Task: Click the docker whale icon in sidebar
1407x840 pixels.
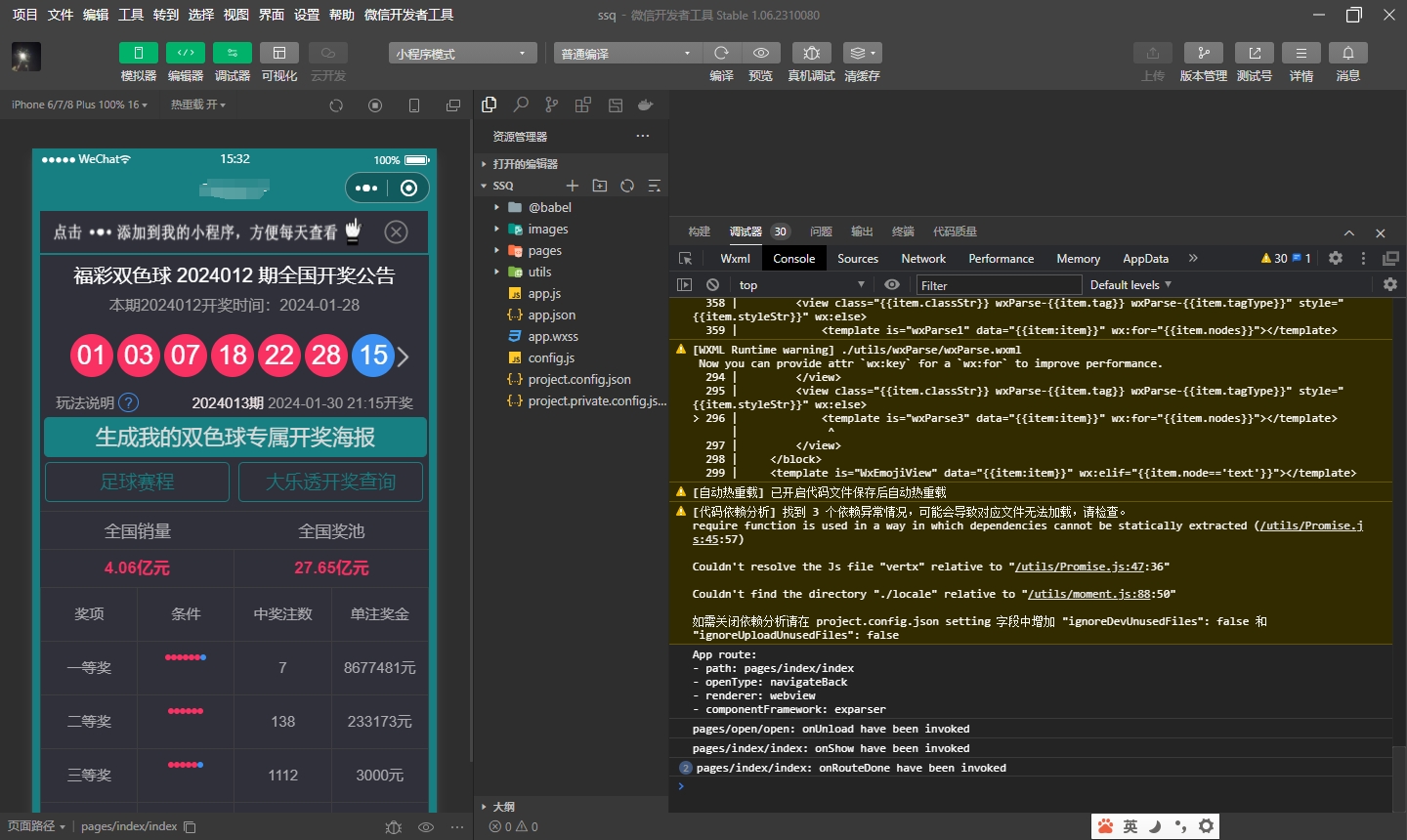Action: tap(645, 105)
